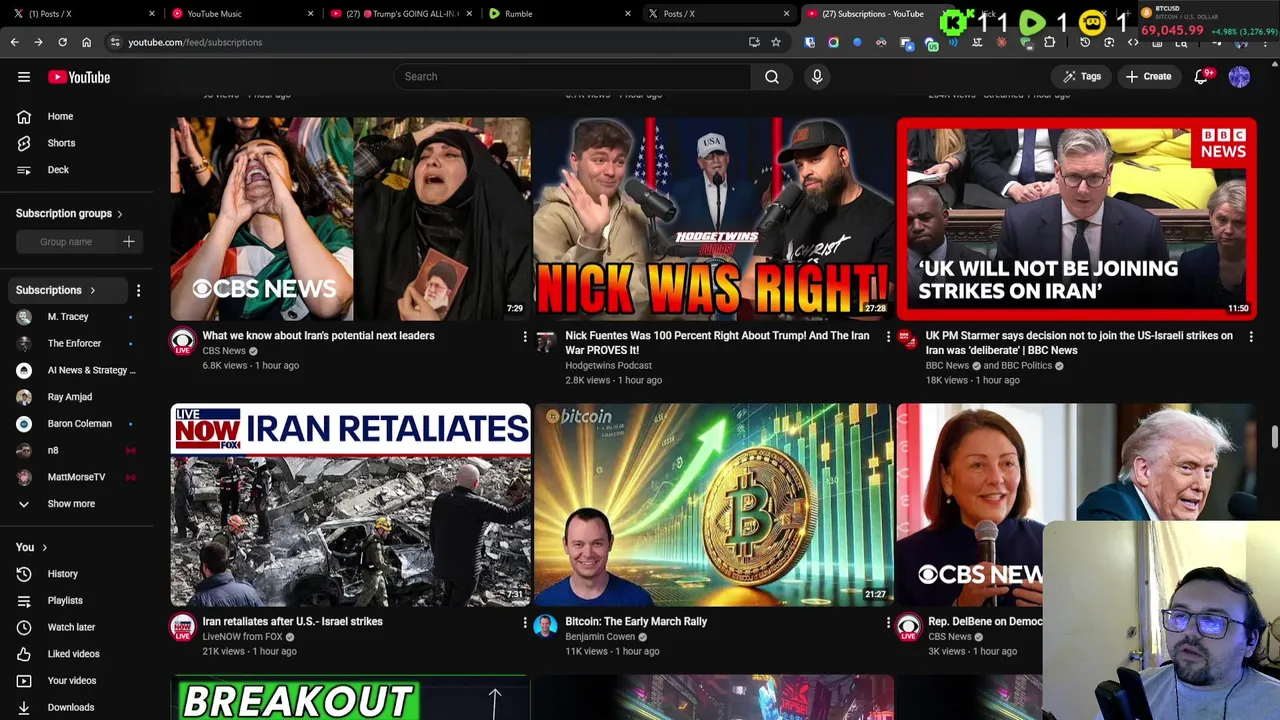
Task: Open Benjamin Cowen channel avatar
Action: coord(545,627)
